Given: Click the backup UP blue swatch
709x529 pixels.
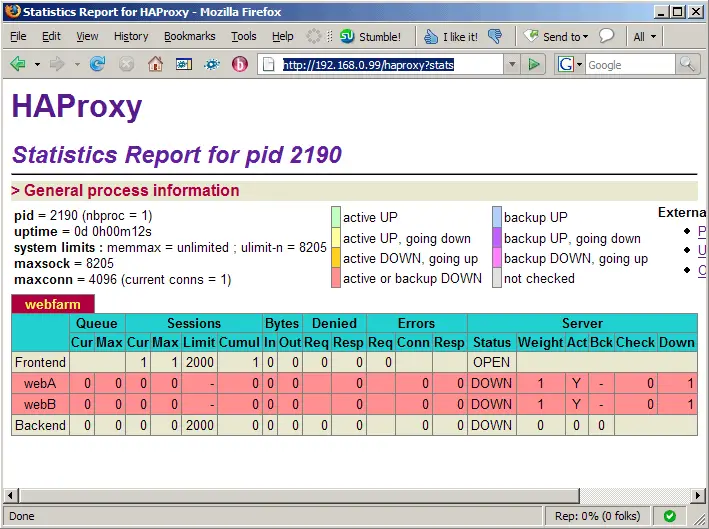Looking at the screenshot, I should pyautogui.click(x=497, y=217).
